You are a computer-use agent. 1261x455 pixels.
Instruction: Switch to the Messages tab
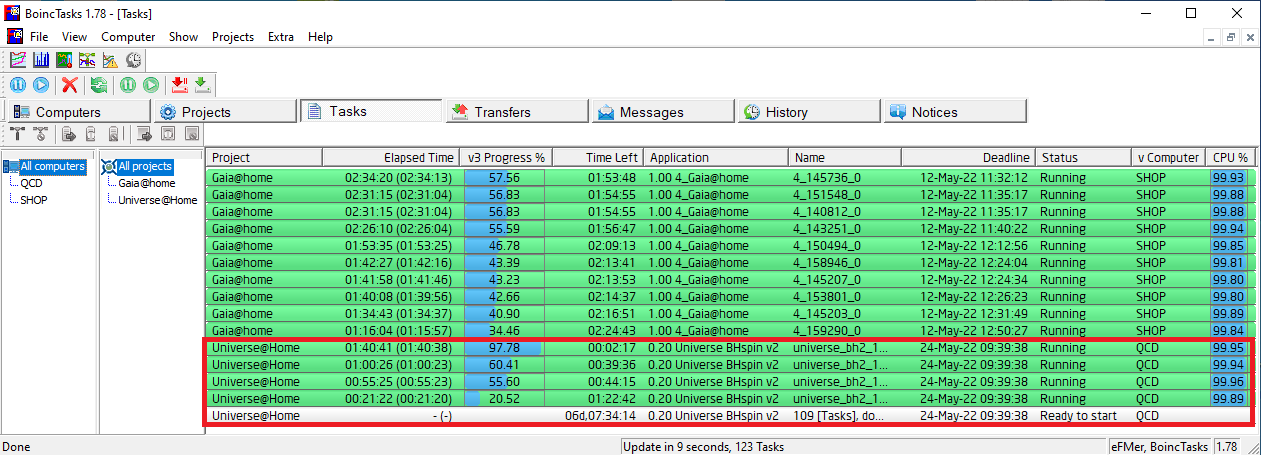tap(663, 112)
